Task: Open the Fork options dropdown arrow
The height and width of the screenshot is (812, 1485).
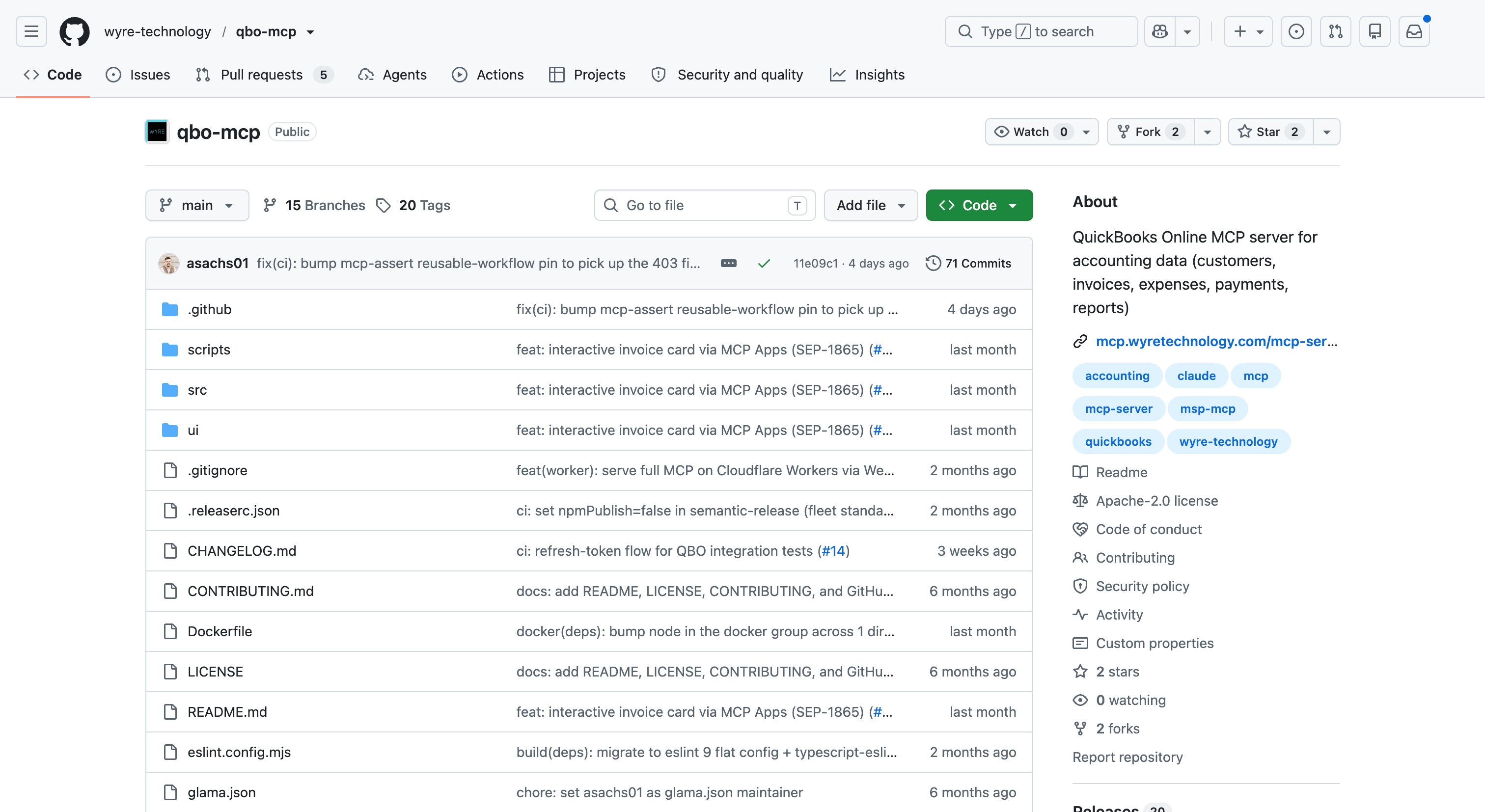Action: click(x=1207, y=132)
